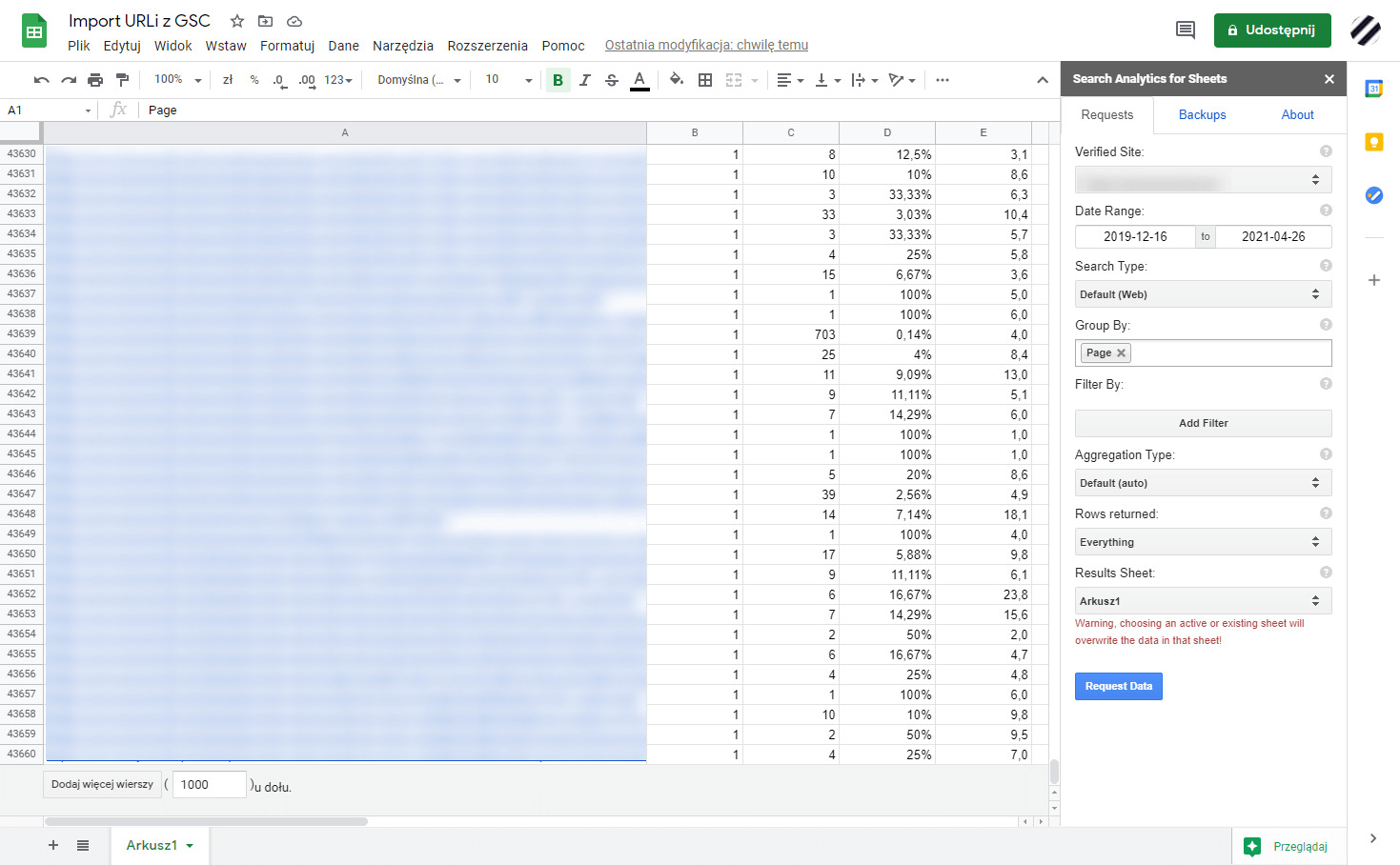This screenshot has height=865, width=1400.
Task: Click the Borders icon
Action: pyautogui.click(x=705, y=80)
